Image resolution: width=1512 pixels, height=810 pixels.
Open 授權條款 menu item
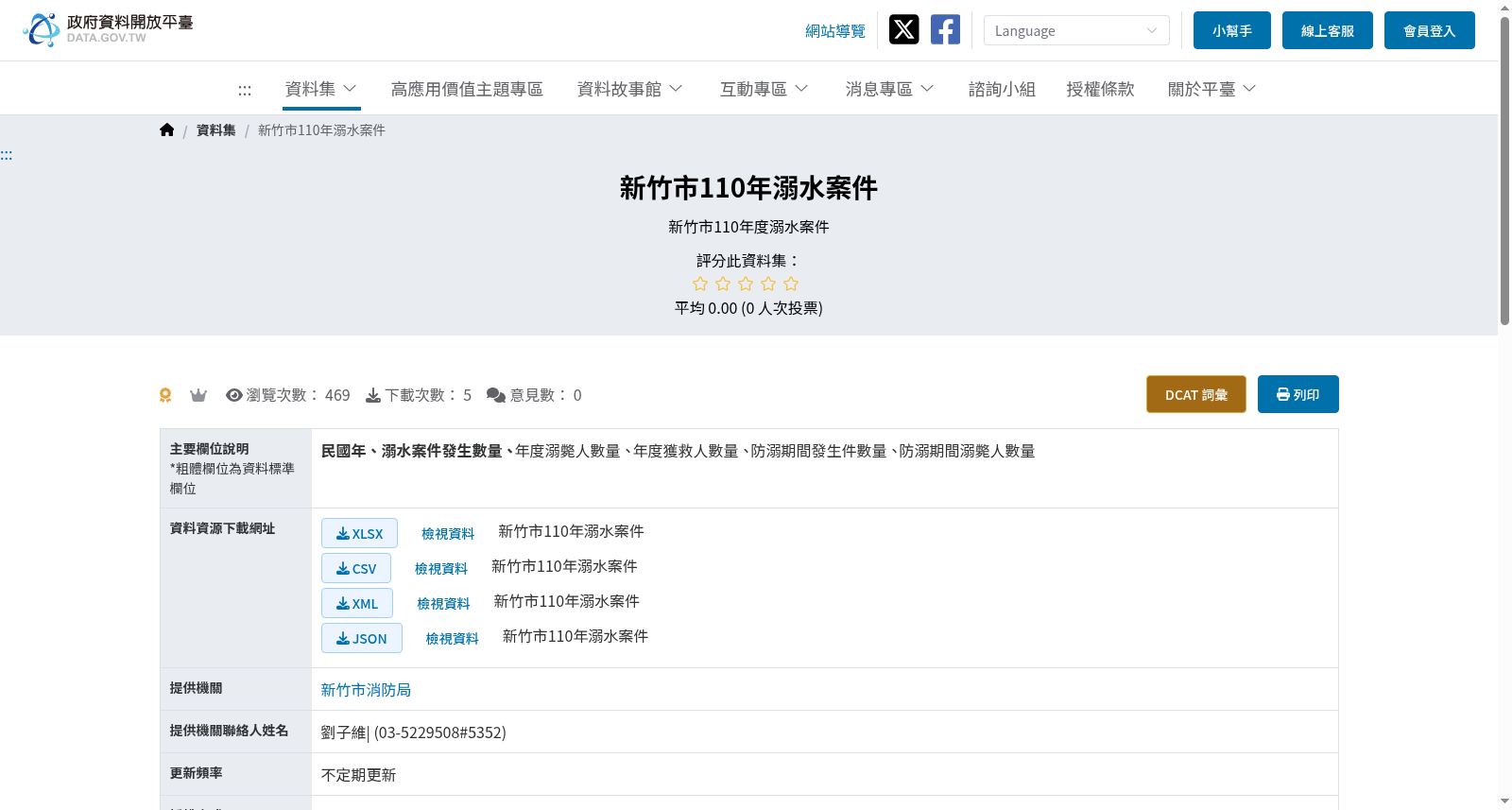point(1100,89)
